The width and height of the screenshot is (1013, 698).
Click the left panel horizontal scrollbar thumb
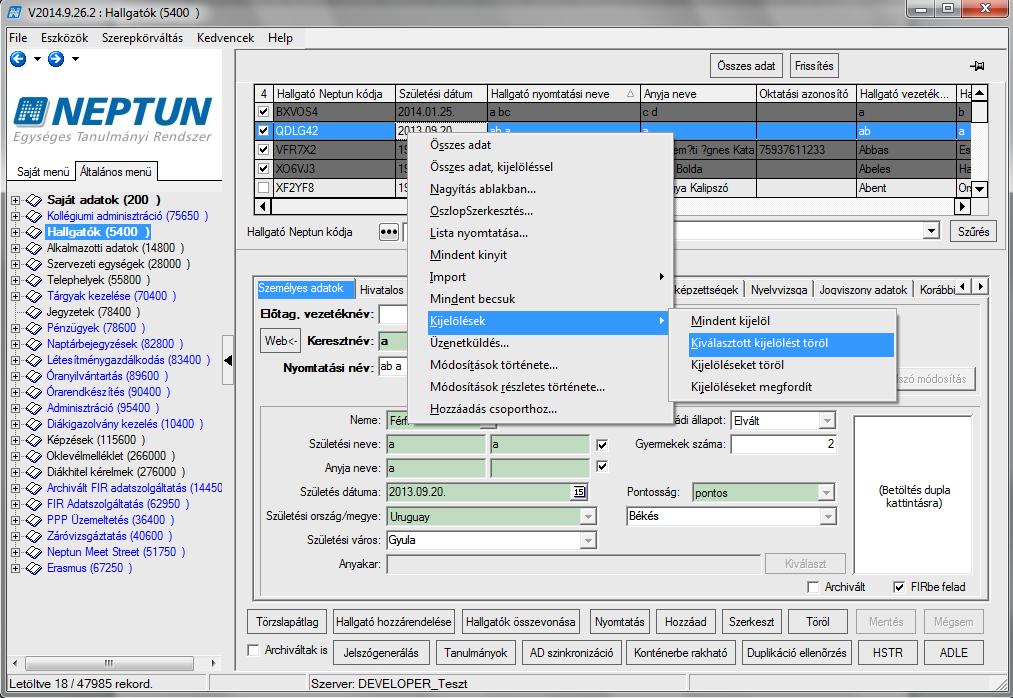[x=109, y=663]
